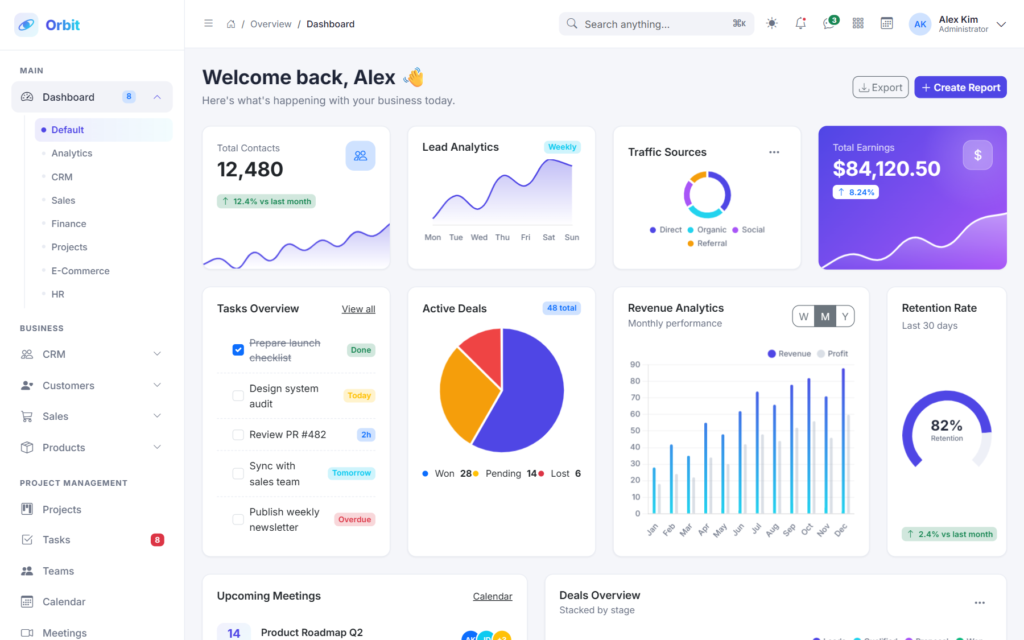The height and width of the screenshot is (640, 1024).
Task: Click the Create Report button
Action: point(961,88)
